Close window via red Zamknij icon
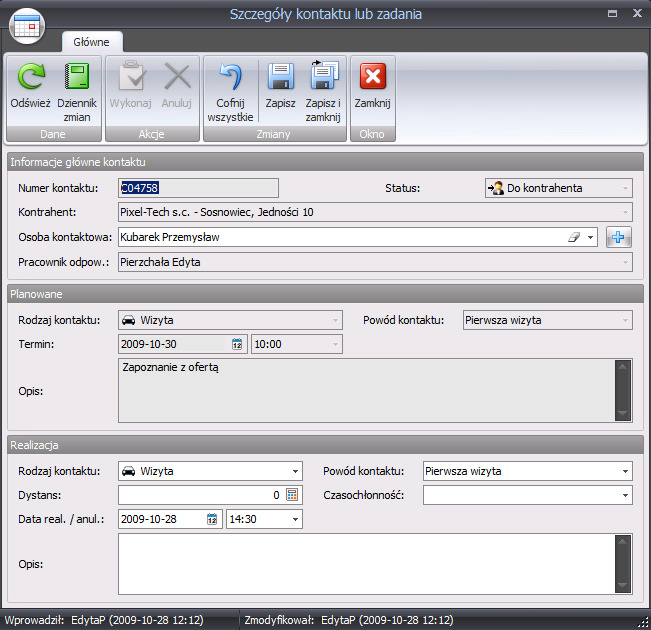Screen dimensions: 651x630 point(373,76)
